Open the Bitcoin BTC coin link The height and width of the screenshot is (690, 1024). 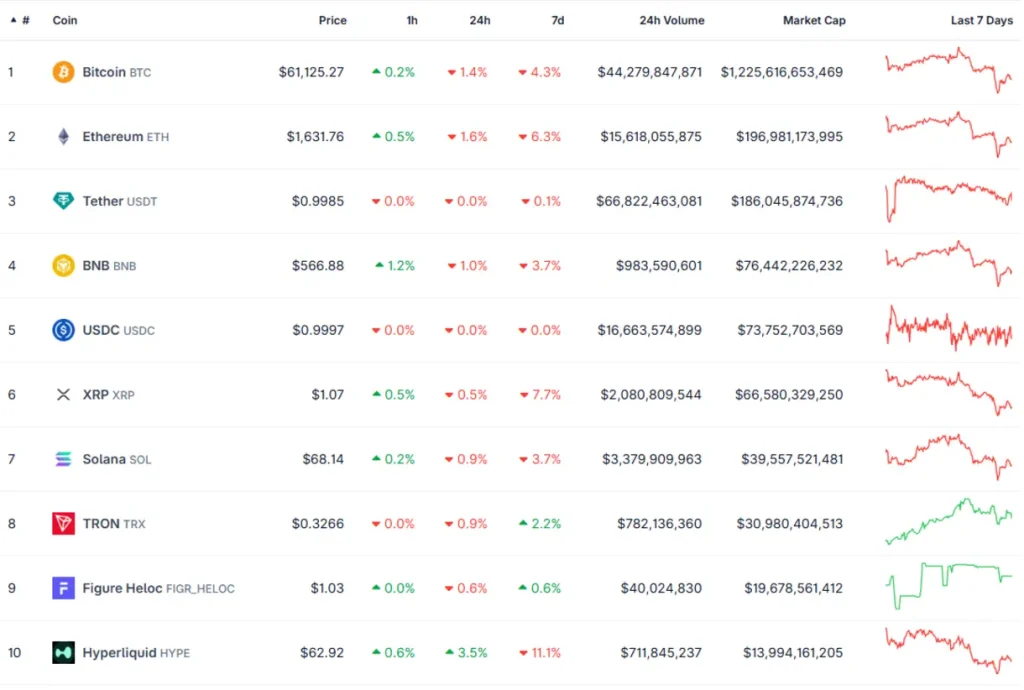point(116,72)
